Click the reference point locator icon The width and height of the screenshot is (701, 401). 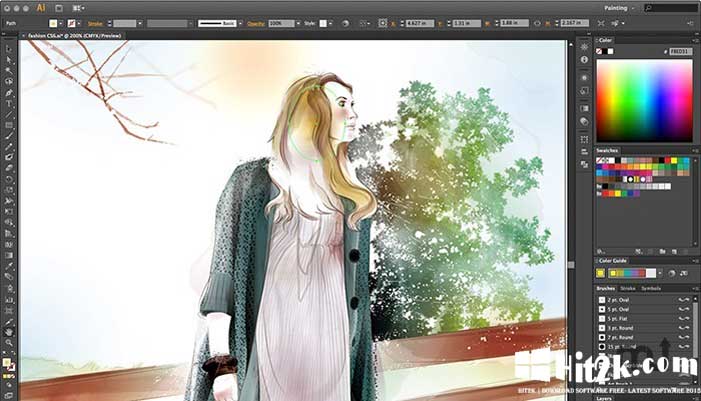383,23
